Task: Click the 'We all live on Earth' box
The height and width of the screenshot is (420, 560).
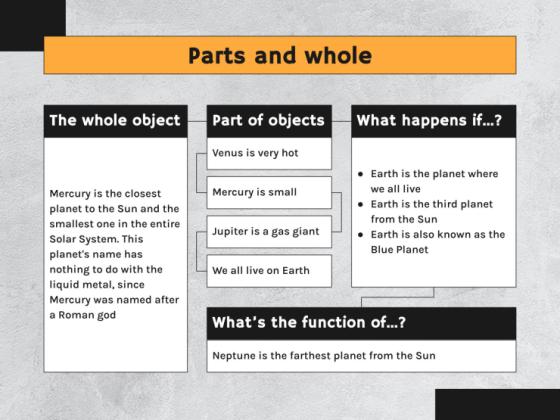Action: (x=269, y=271)
